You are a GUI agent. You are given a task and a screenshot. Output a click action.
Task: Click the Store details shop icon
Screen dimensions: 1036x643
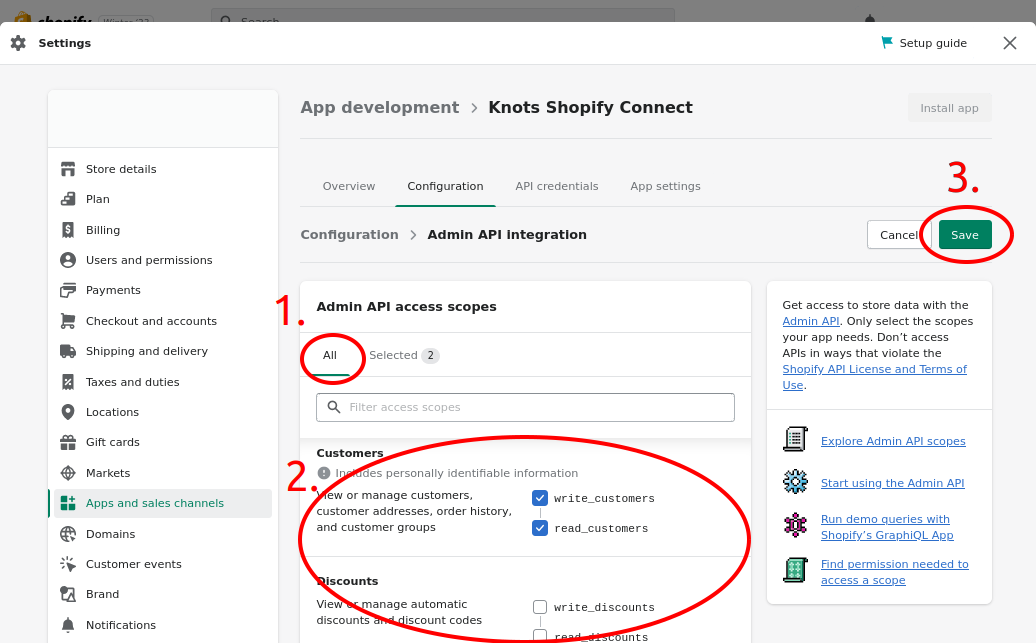(x=68, y=169)
